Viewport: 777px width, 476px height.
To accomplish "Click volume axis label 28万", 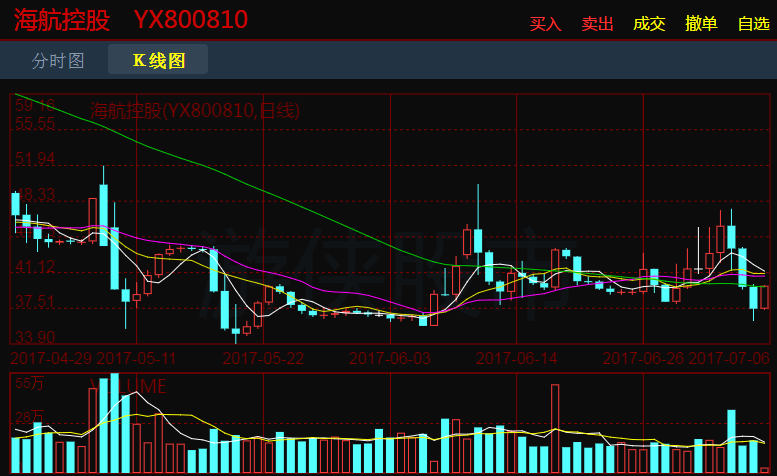I will click(x=30, y=417).
